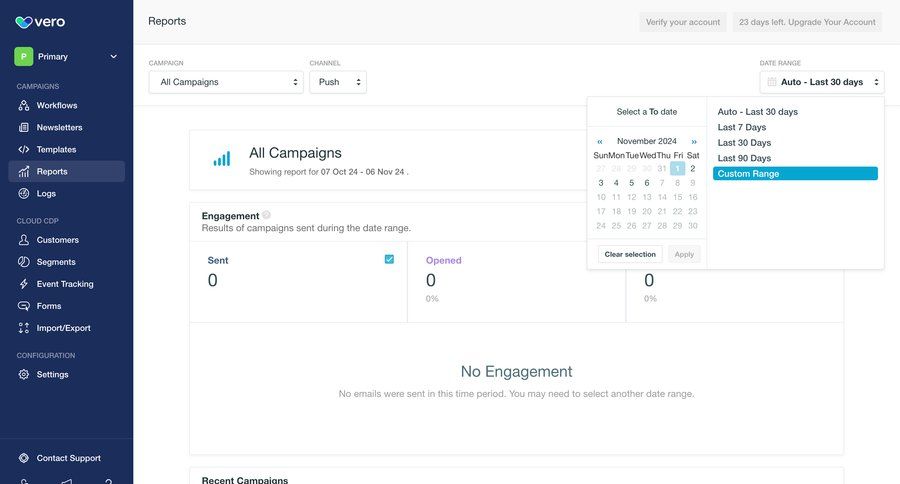Pick November 3 in the calendar
Image resolution: width=900 pixels, height=484 pixels.
[601, 183]
